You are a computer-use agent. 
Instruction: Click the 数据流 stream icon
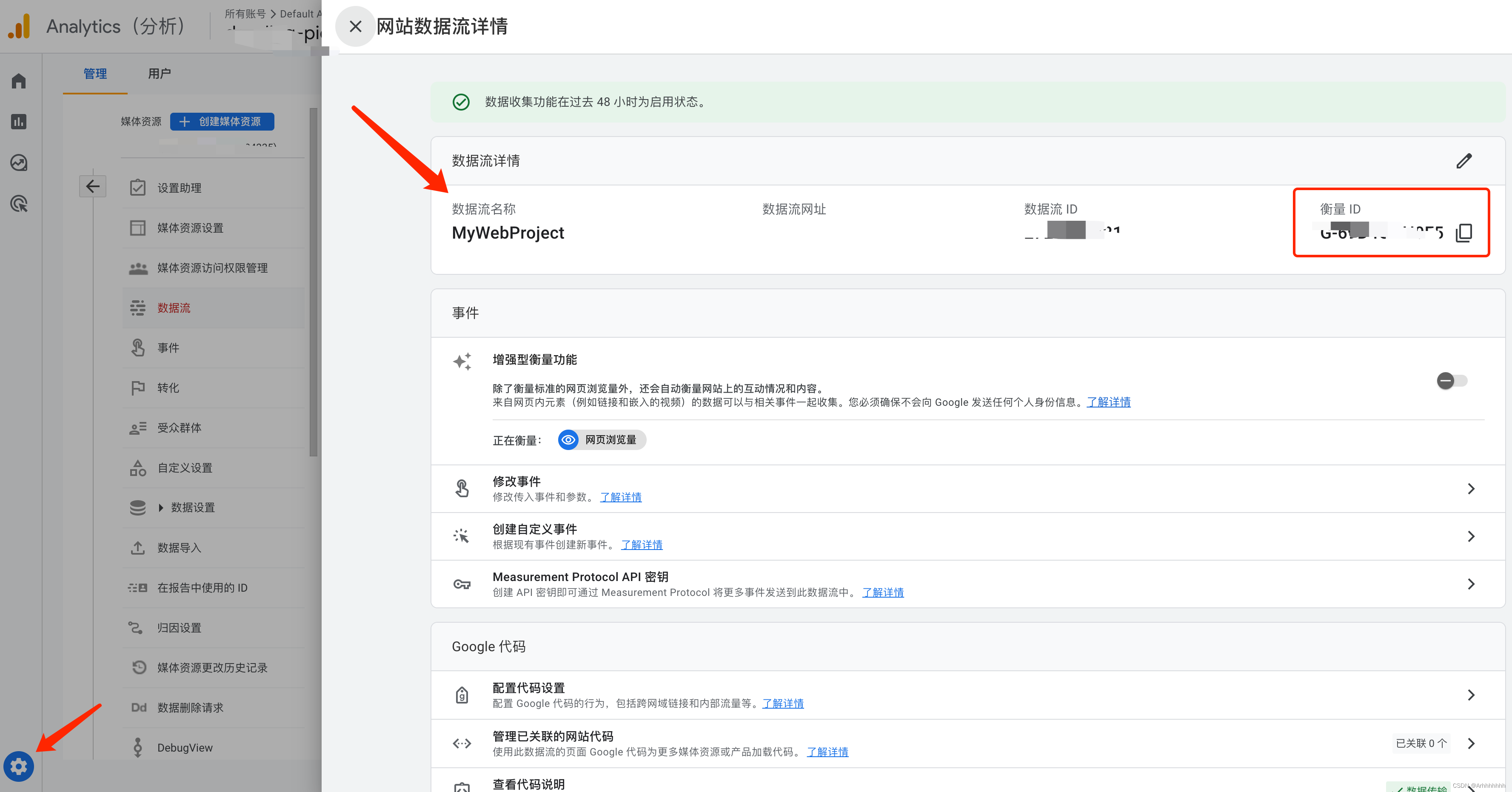click(x=138, y=308)
